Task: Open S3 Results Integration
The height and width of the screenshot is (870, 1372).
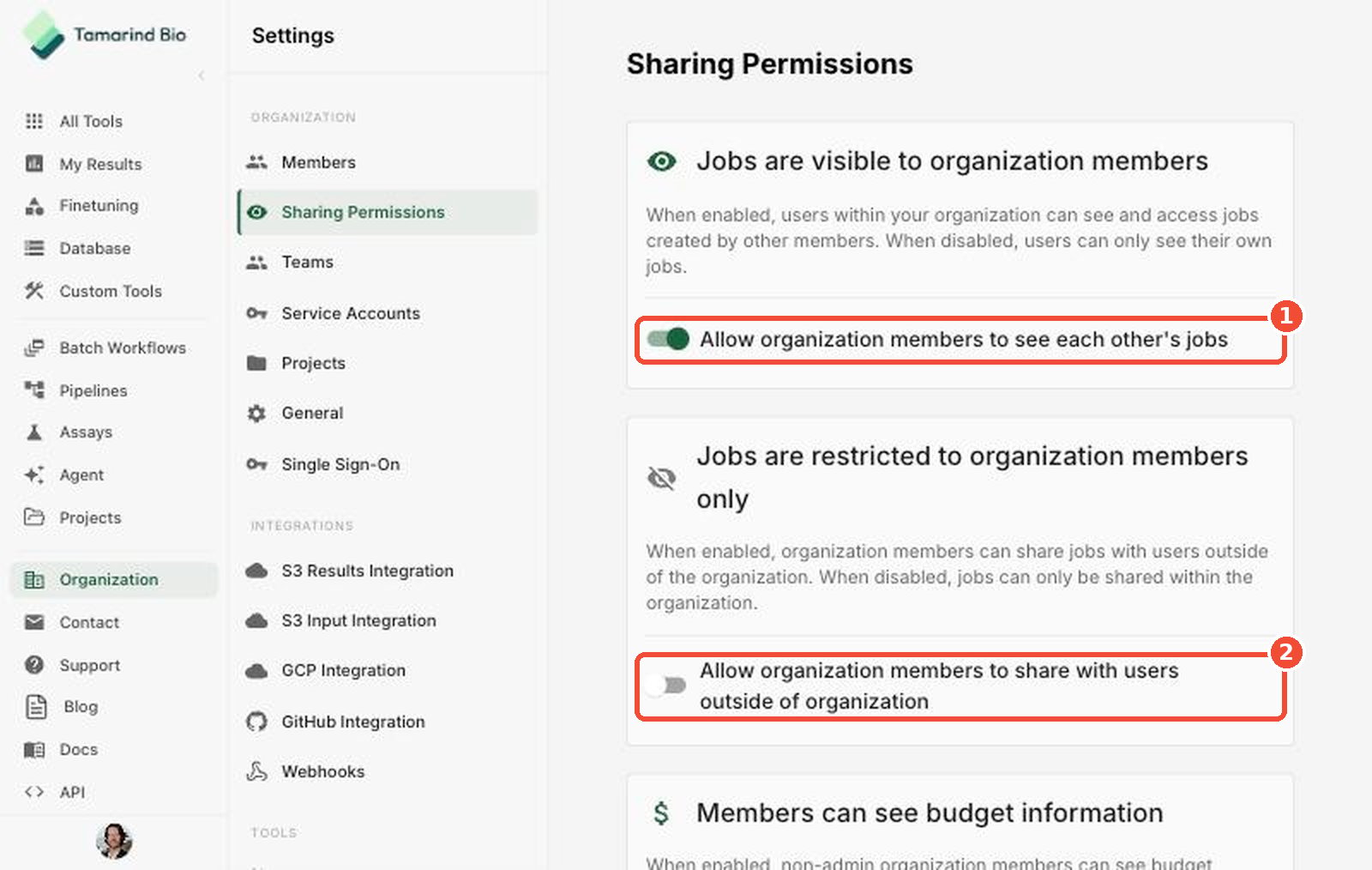Action: 388,571
